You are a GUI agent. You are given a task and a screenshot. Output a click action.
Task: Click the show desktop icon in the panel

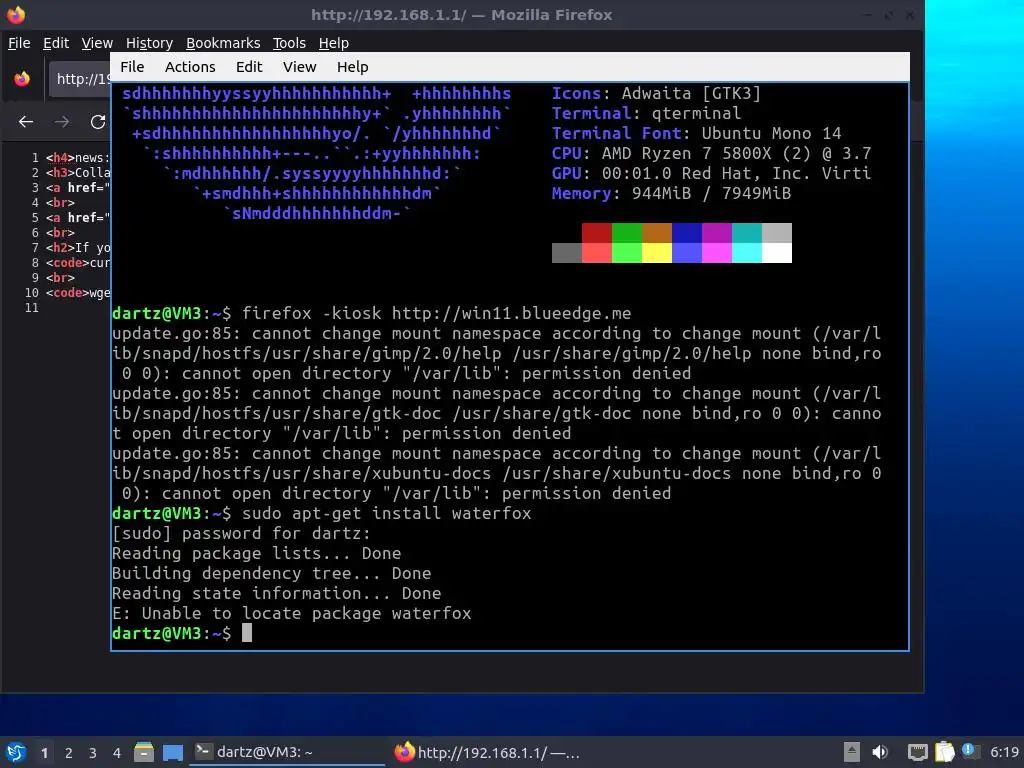pos(173,752)
